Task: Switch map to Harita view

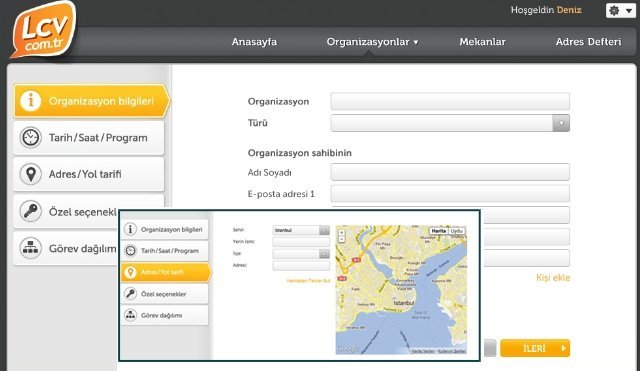Action: point(439,231)
